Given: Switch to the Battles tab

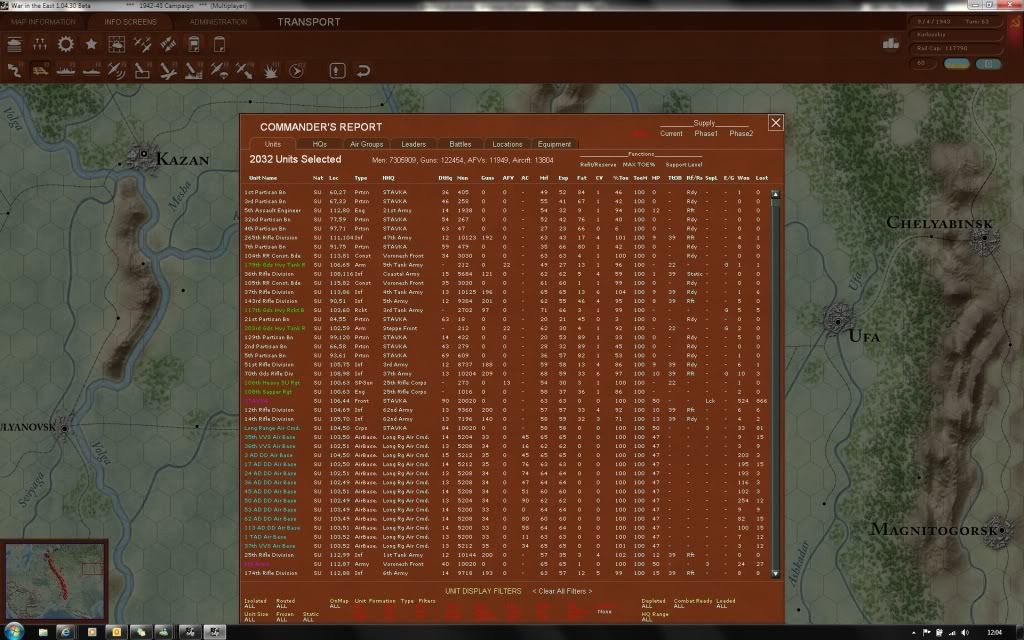Looking at the screenshot, I should click(460, 144).
